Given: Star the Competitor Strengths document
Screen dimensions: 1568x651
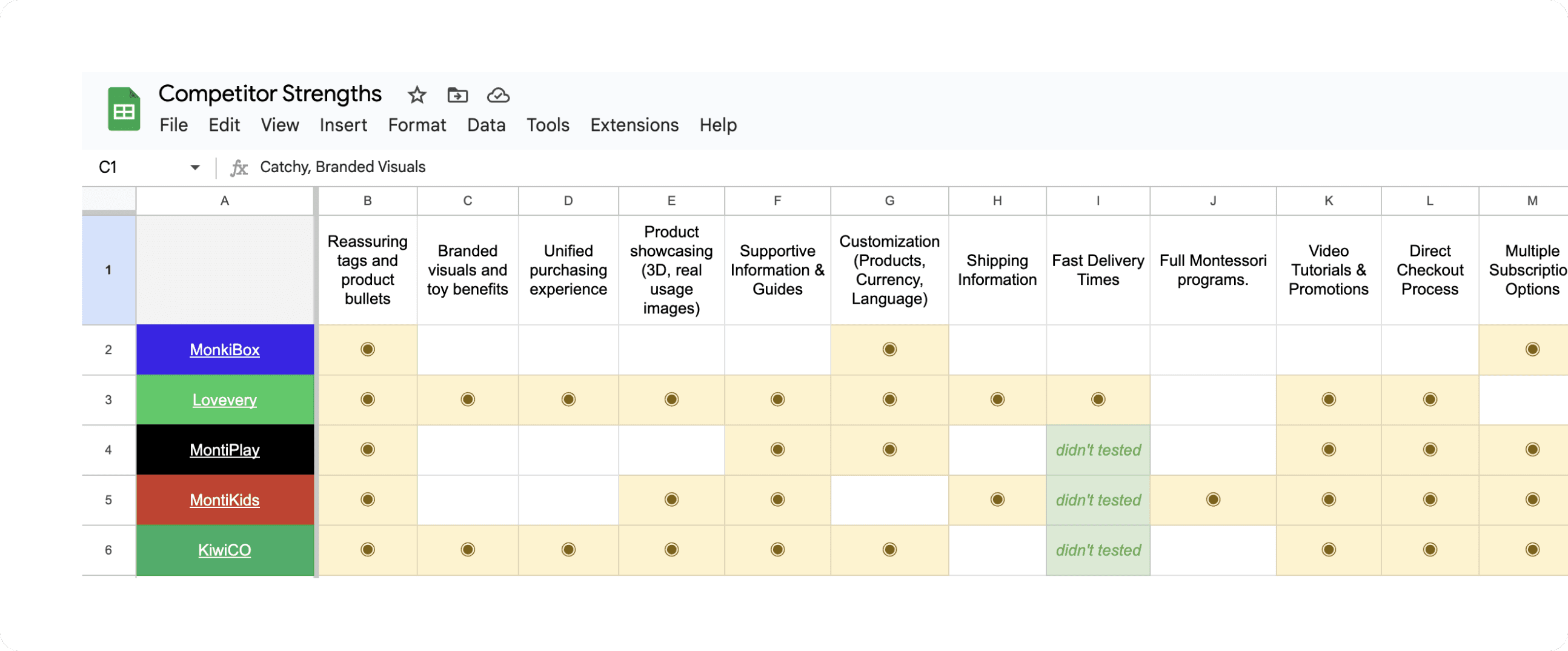Looking at the screenshot, I should click(416, 95).
